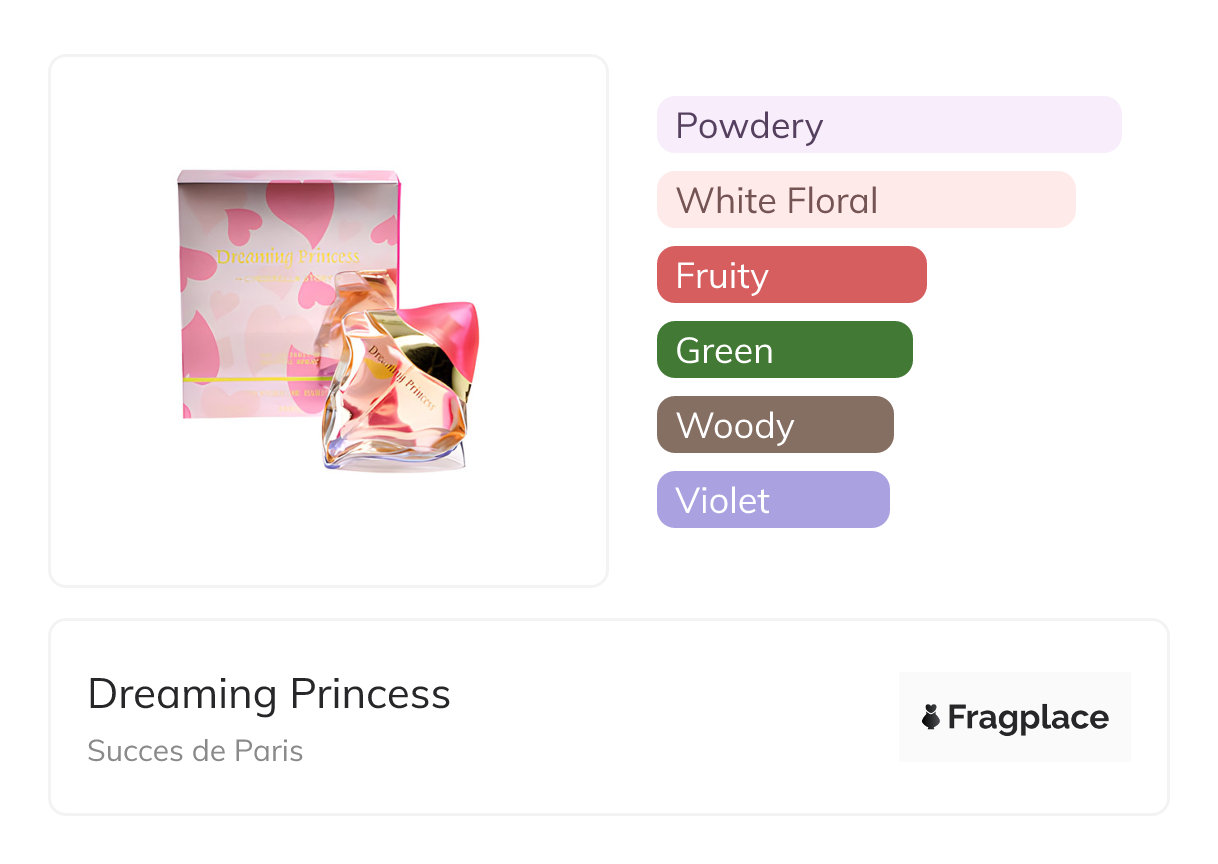Click the Fragplace wordmark text
The image size is (1218, 864).
pyautogui.click(x=1028, y=717)
